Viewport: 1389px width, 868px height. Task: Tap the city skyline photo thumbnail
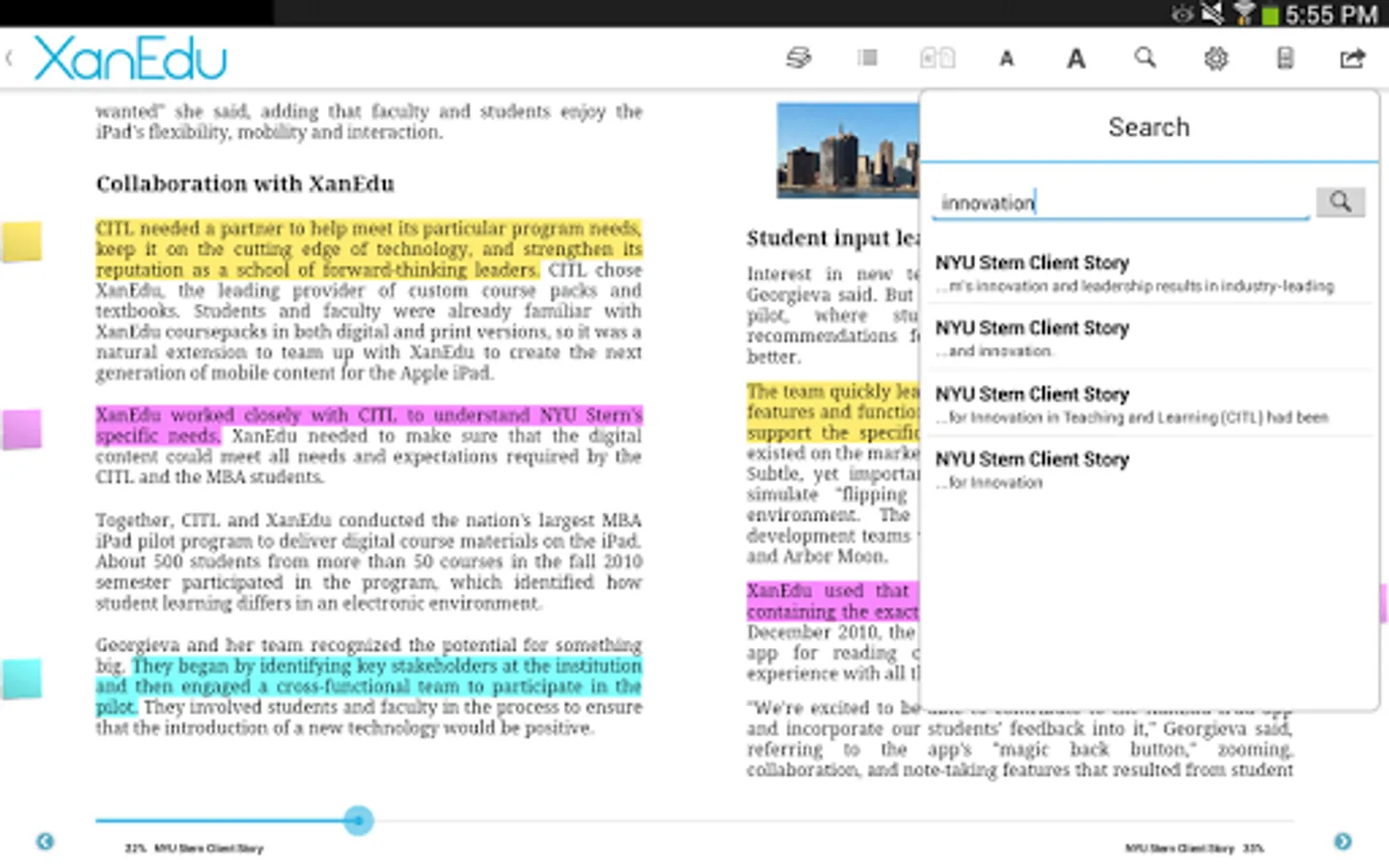coord(848,150)
